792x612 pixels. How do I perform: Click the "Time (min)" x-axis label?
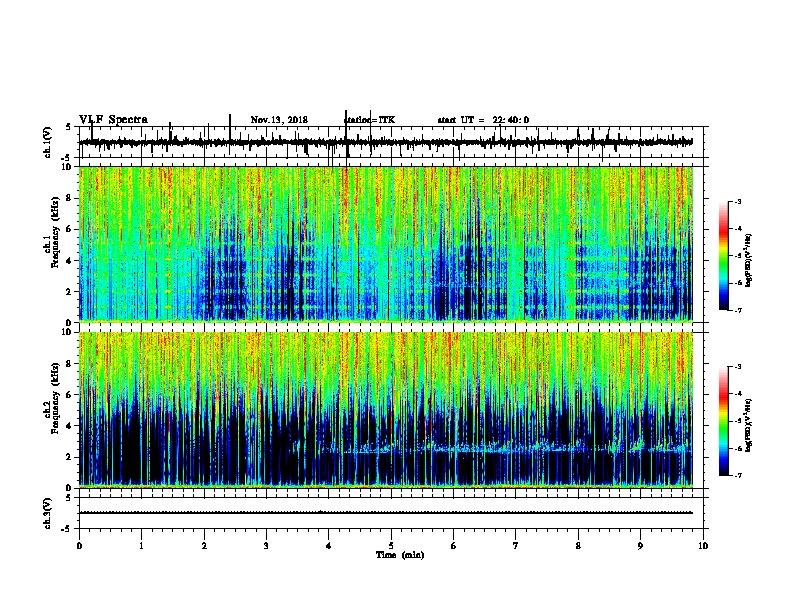400,555
